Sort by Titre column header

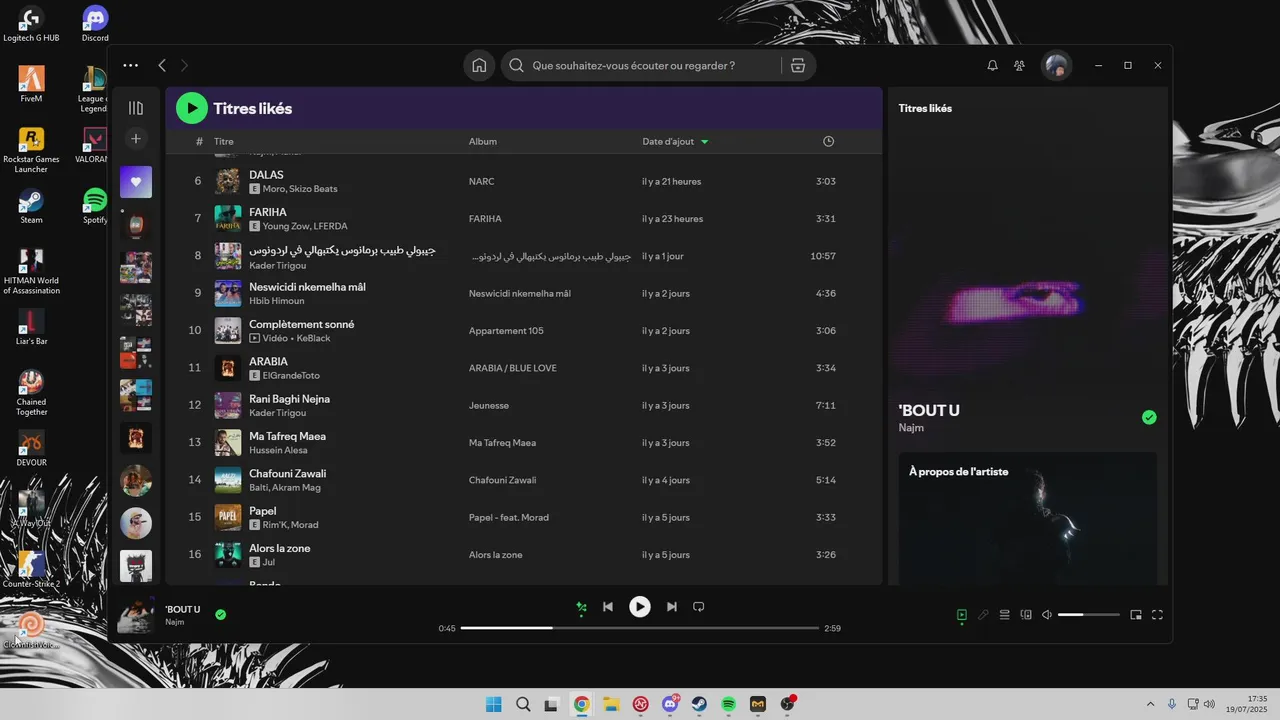coord(224,142)
